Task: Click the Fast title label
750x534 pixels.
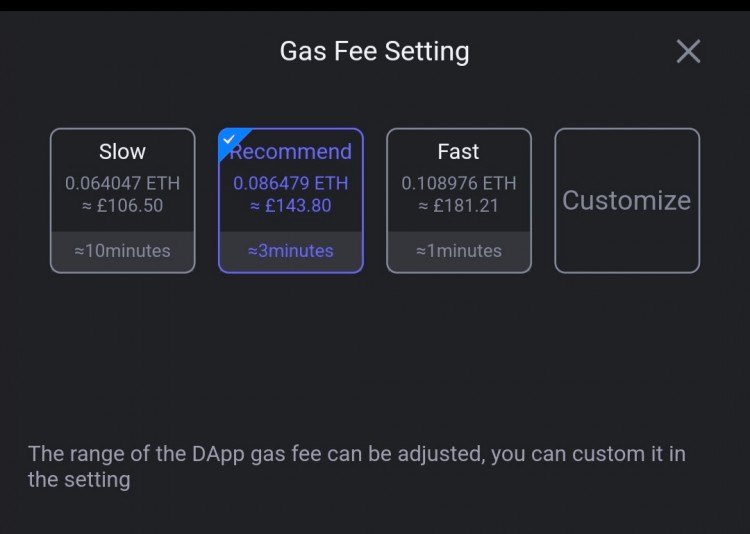Action: click(458, 152)
